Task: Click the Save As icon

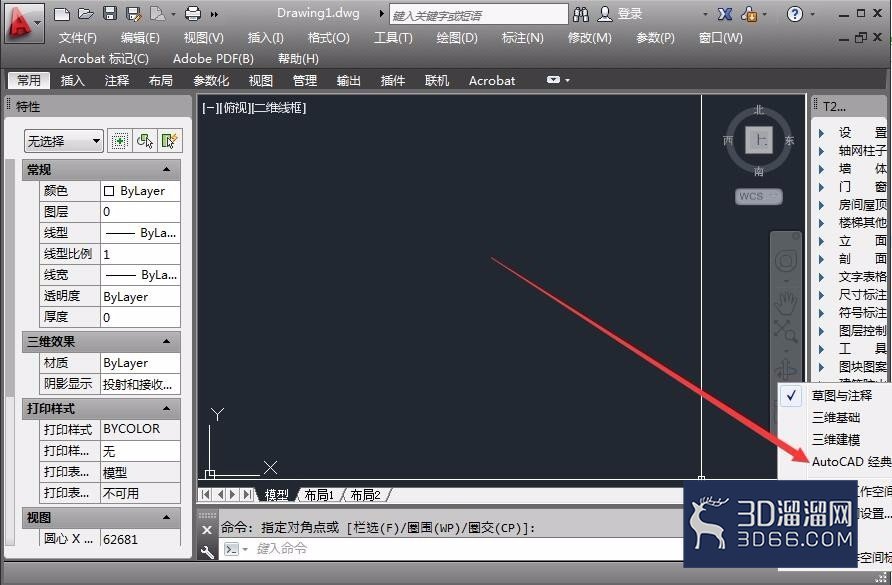Action: [x=134, y=14]
